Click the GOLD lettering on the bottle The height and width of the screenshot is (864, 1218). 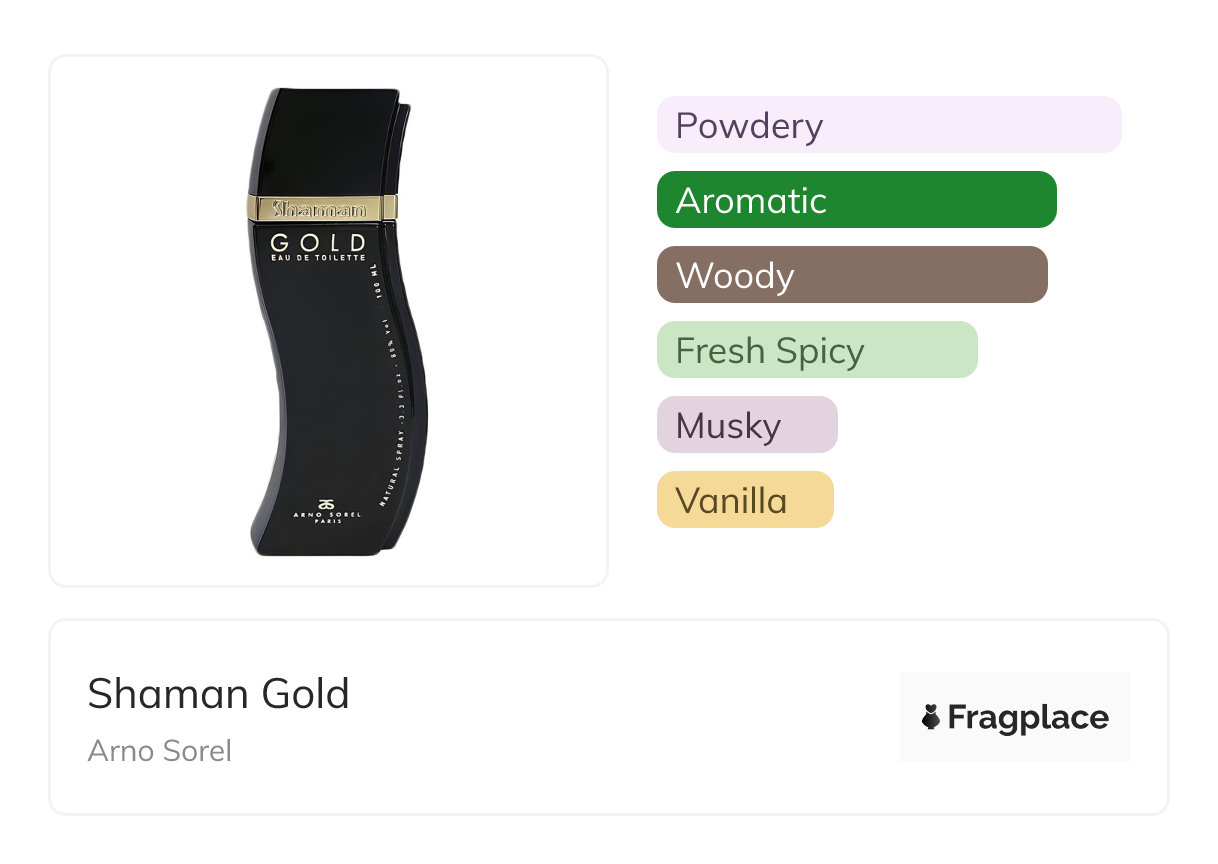coord(319,243)
